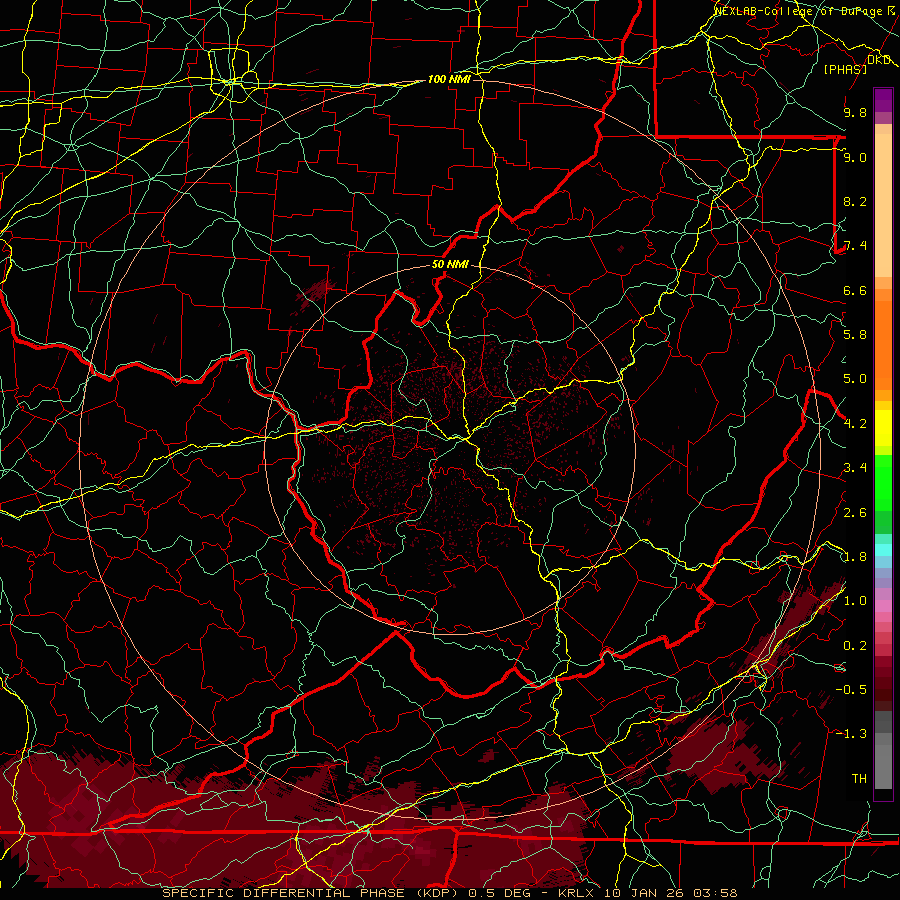The image size is (900, 900).
Task: Click the 10 JAN 26 date text
Action: 646,893
